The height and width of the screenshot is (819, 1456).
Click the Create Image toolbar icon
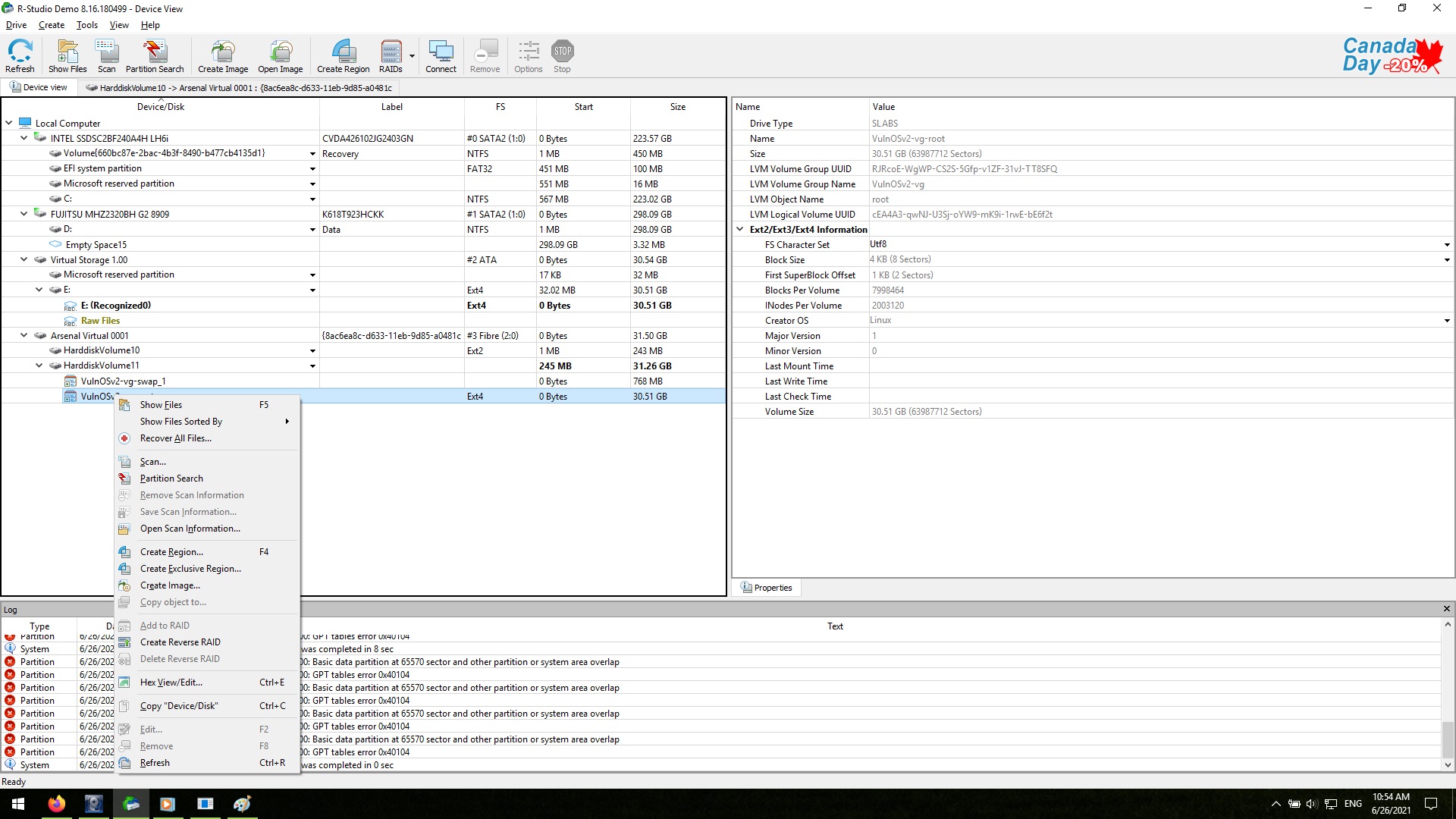click(x=223, y=57)
